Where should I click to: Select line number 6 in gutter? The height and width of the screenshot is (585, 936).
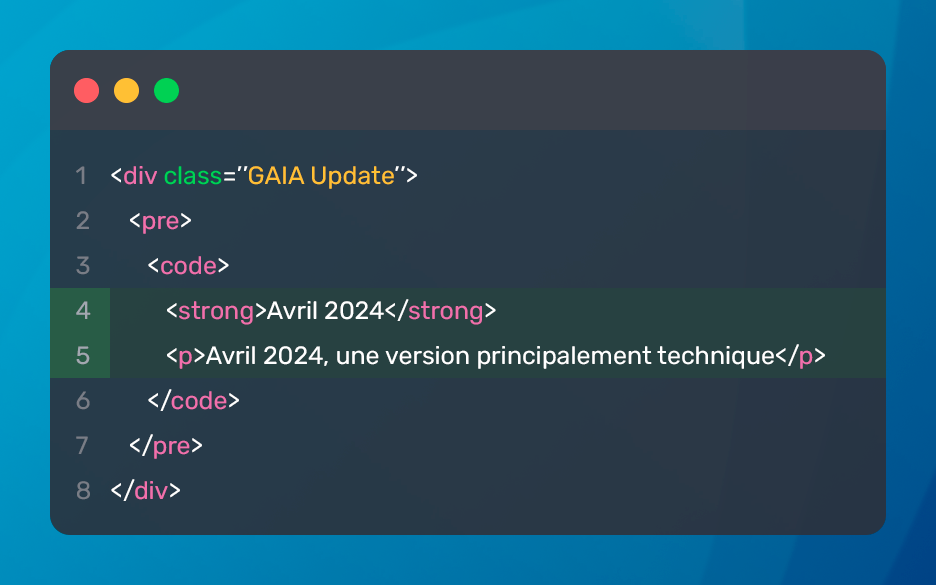(x=82, y=401)
